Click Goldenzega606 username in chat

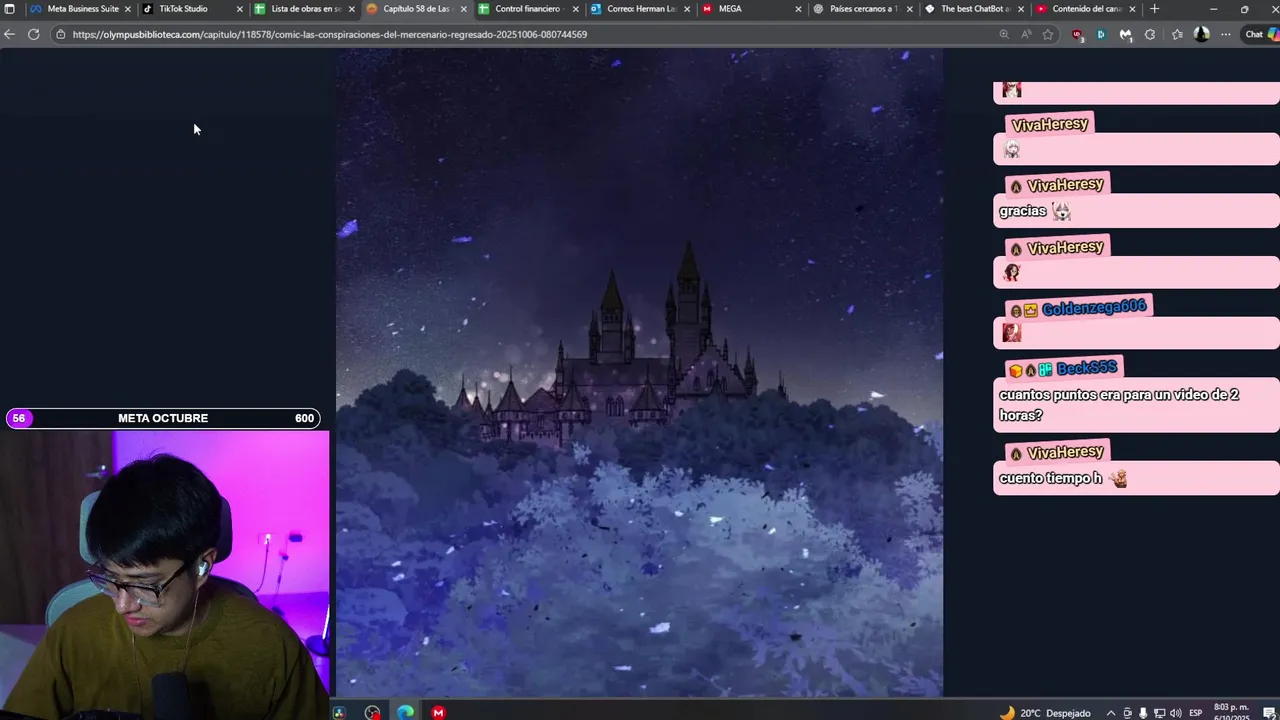(1094, 308)
